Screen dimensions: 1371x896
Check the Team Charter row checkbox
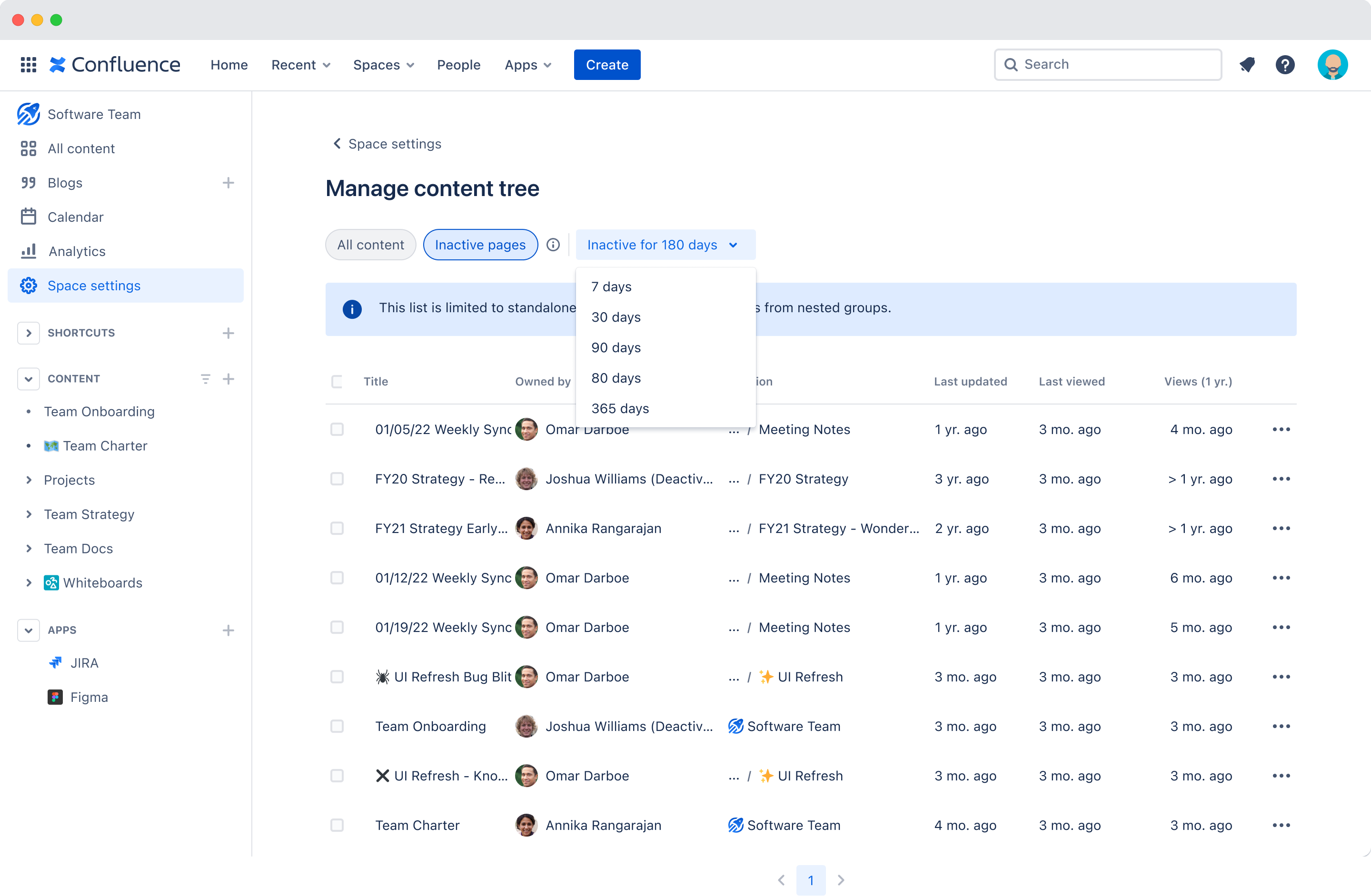(x=337, y=825)
